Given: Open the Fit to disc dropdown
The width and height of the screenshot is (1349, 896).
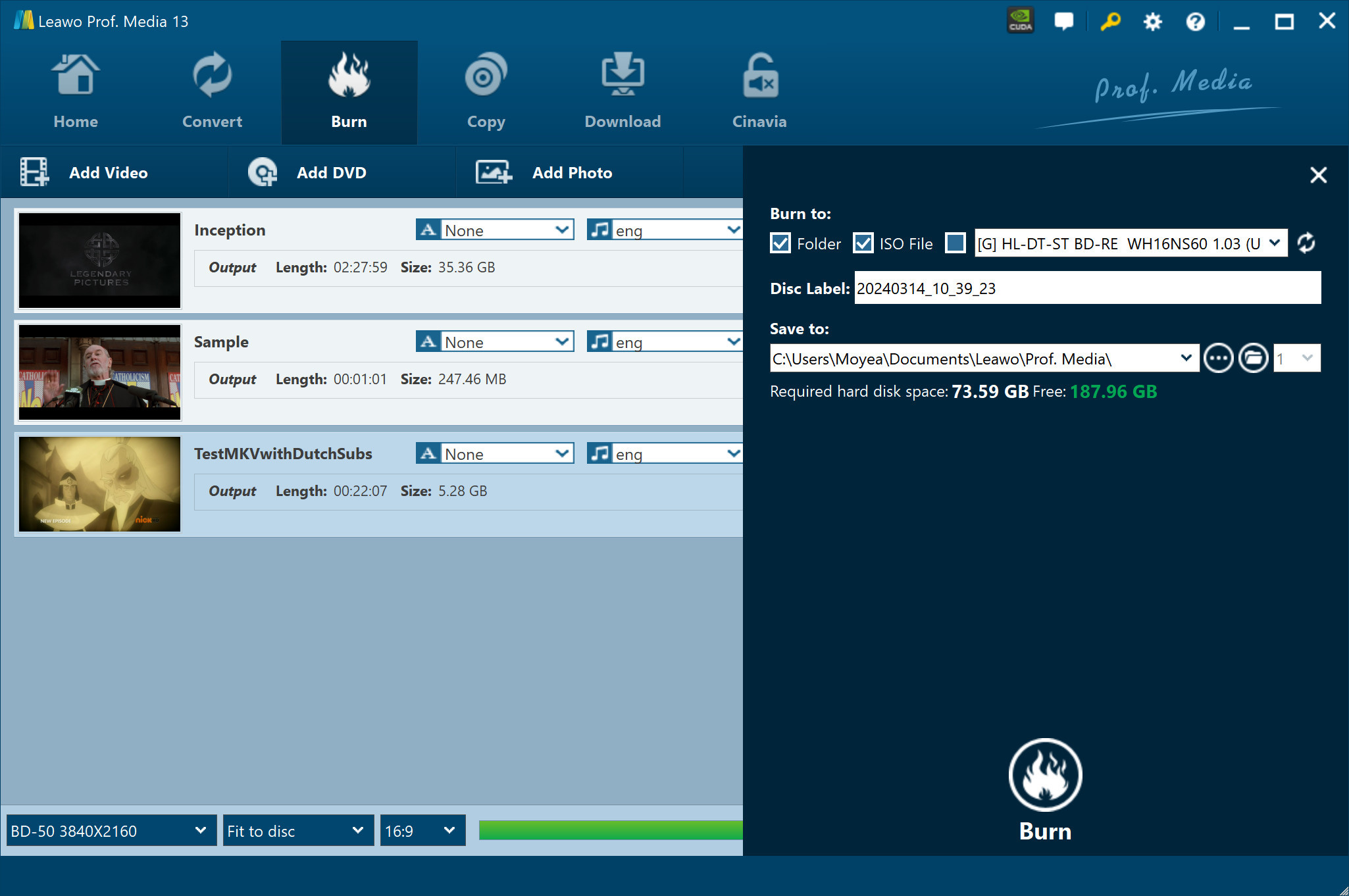Looking at the screenshot, I should pos(297,831).
